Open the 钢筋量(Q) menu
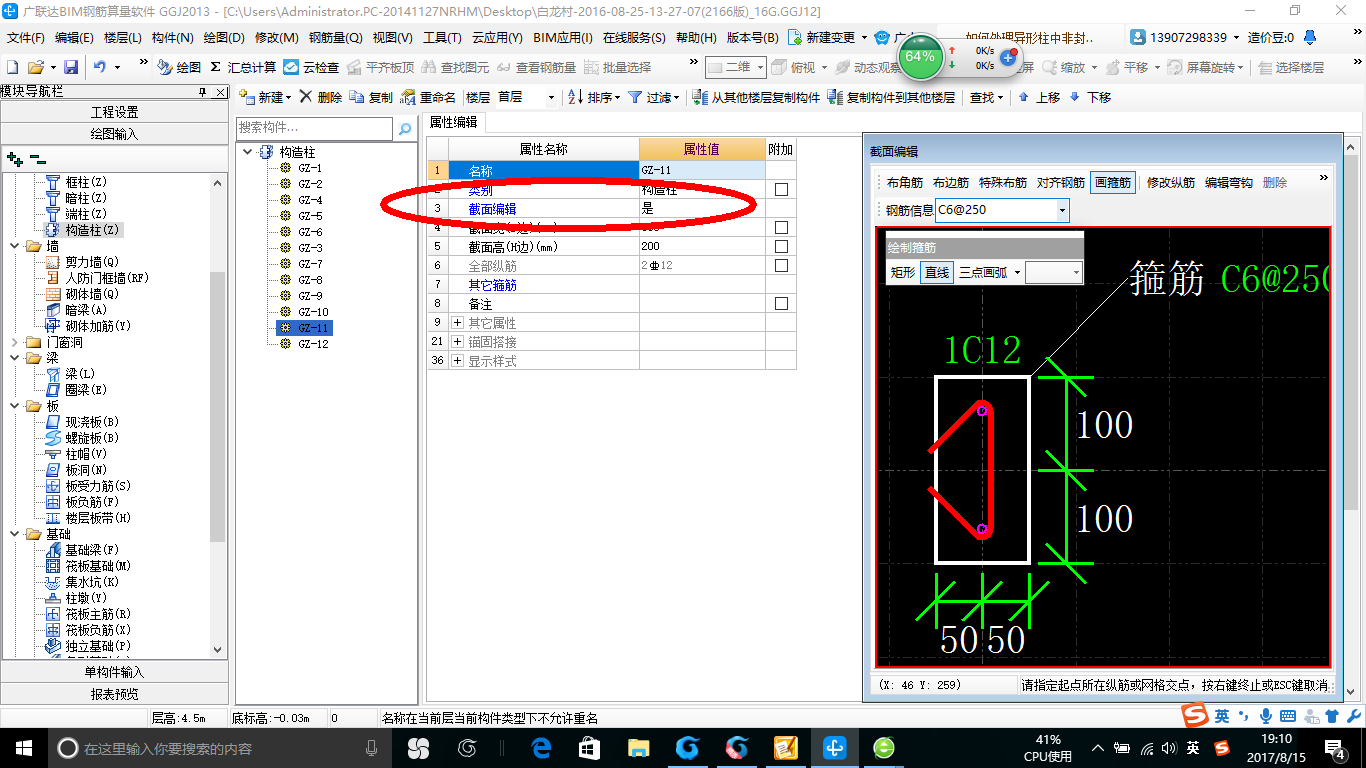 coord(335,37)
